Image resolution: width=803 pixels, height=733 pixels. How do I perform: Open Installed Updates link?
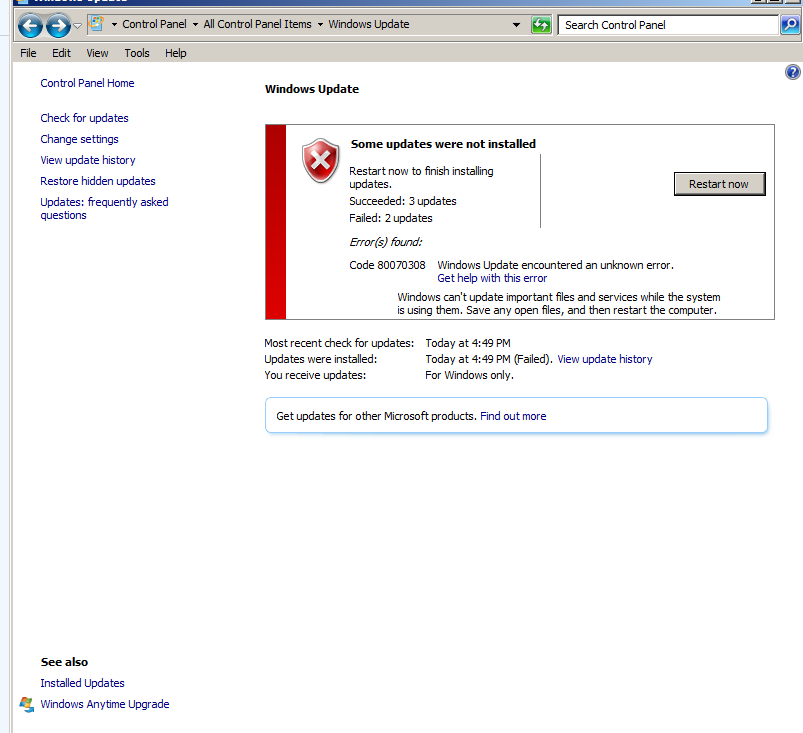coord(82,683)
